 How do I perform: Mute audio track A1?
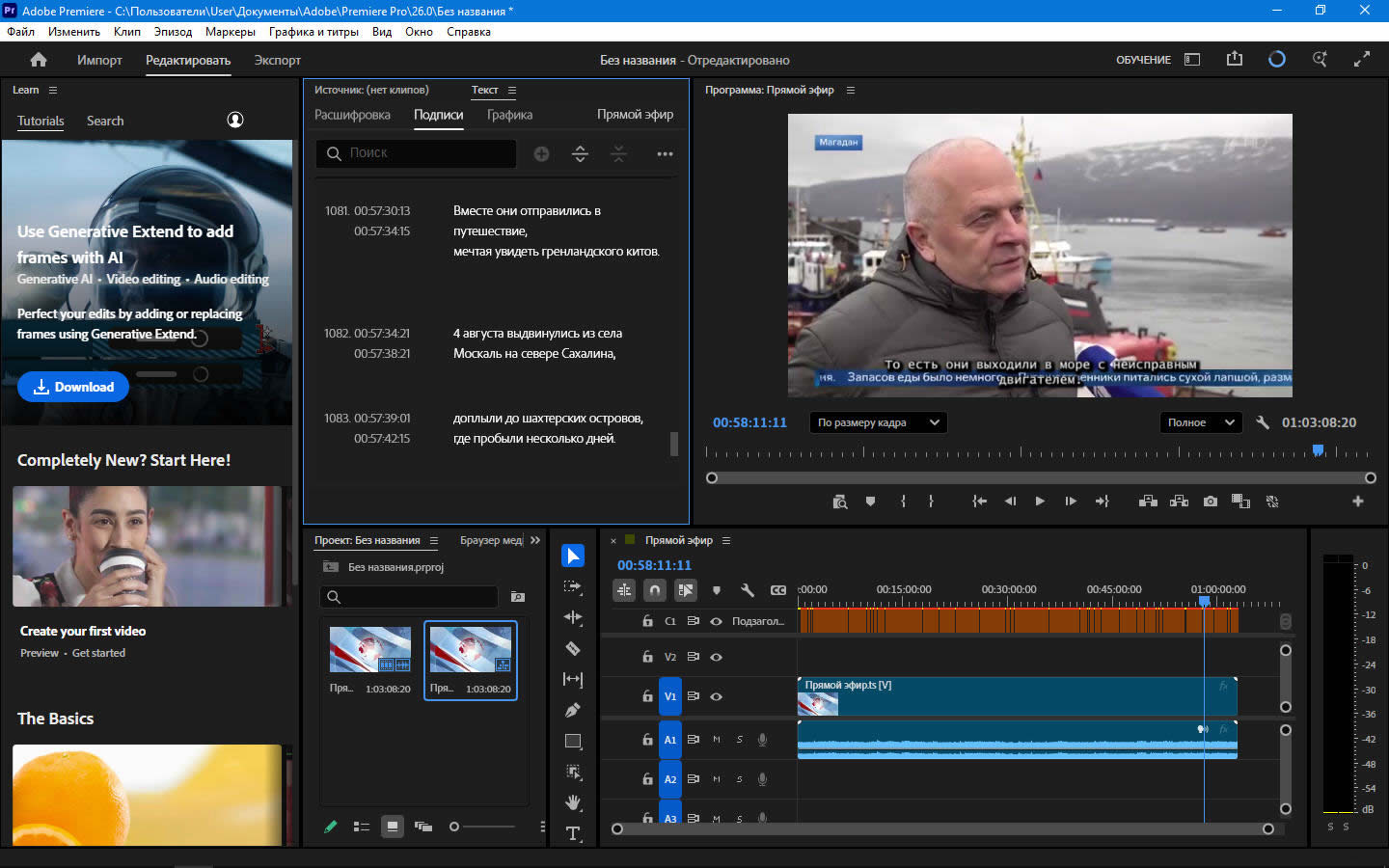coord(716,740)
